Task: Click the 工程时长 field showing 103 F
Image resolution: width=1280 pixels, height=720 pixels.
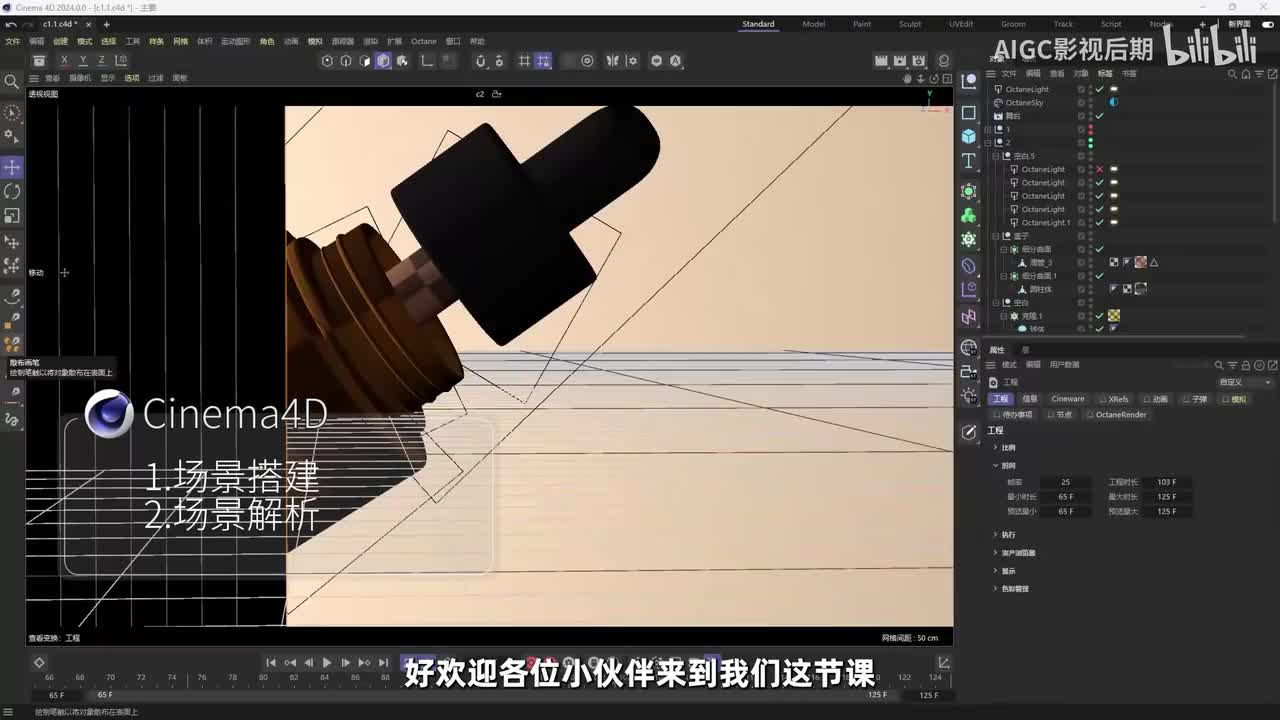Action: point(1166,482)
